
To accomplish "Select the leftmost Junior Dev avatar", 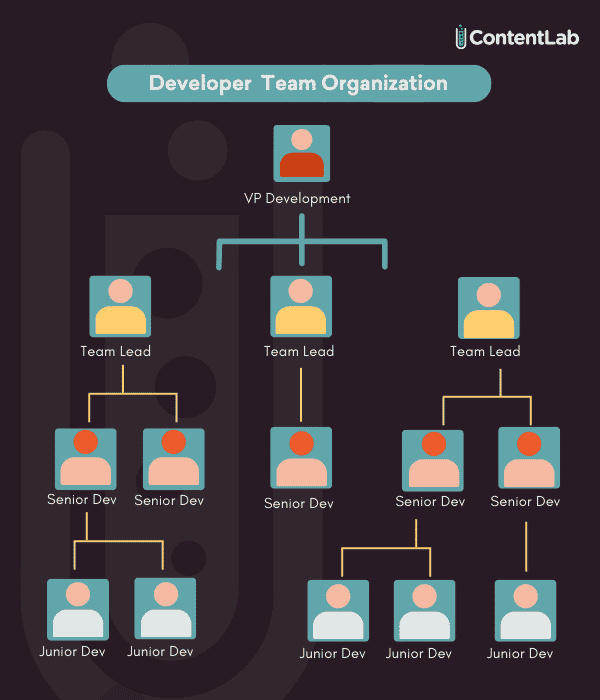I will click(x=78, y=610).
